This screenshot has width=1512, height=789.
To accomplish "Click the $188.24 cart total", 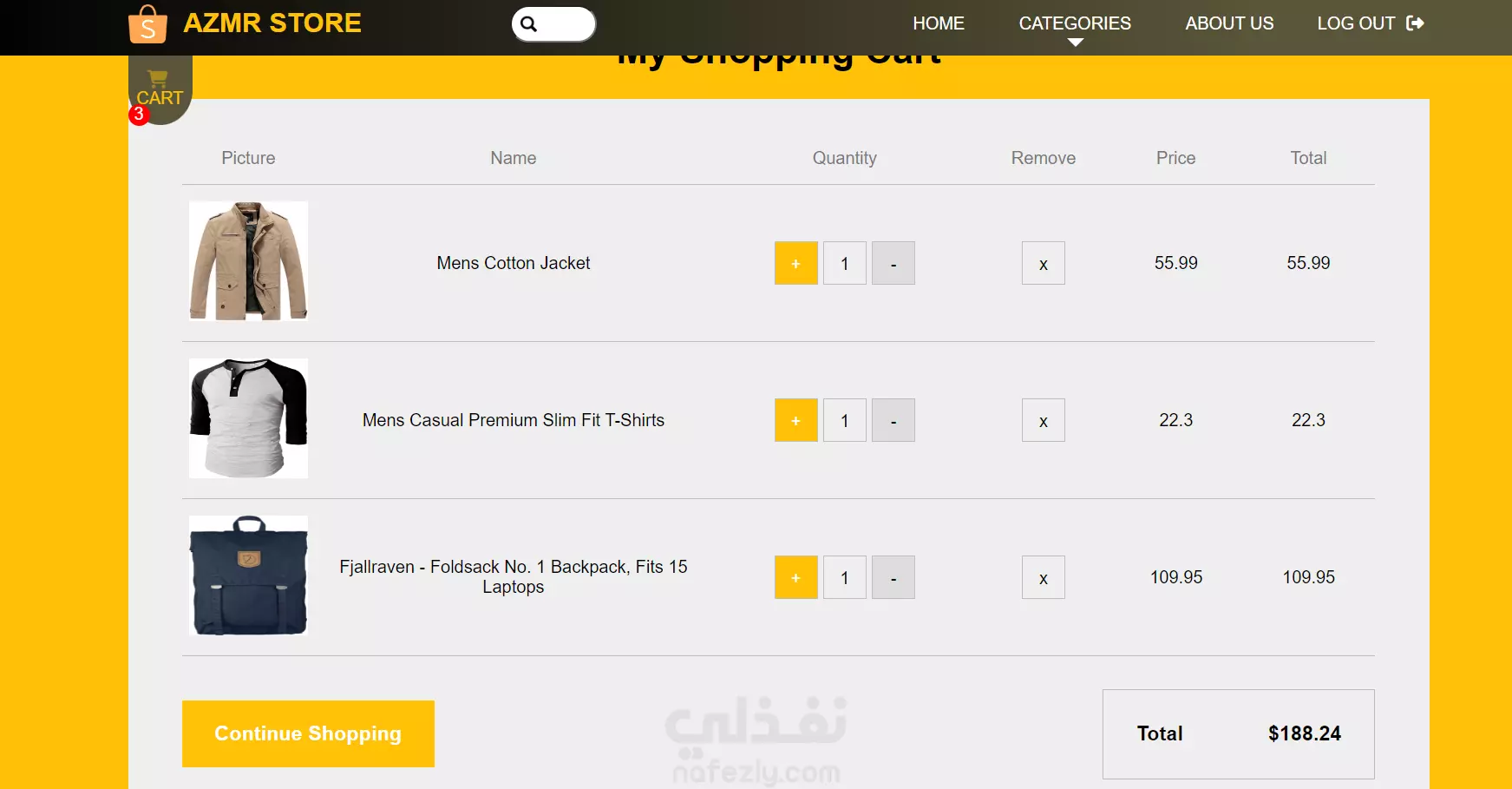I will (1305, 733).
